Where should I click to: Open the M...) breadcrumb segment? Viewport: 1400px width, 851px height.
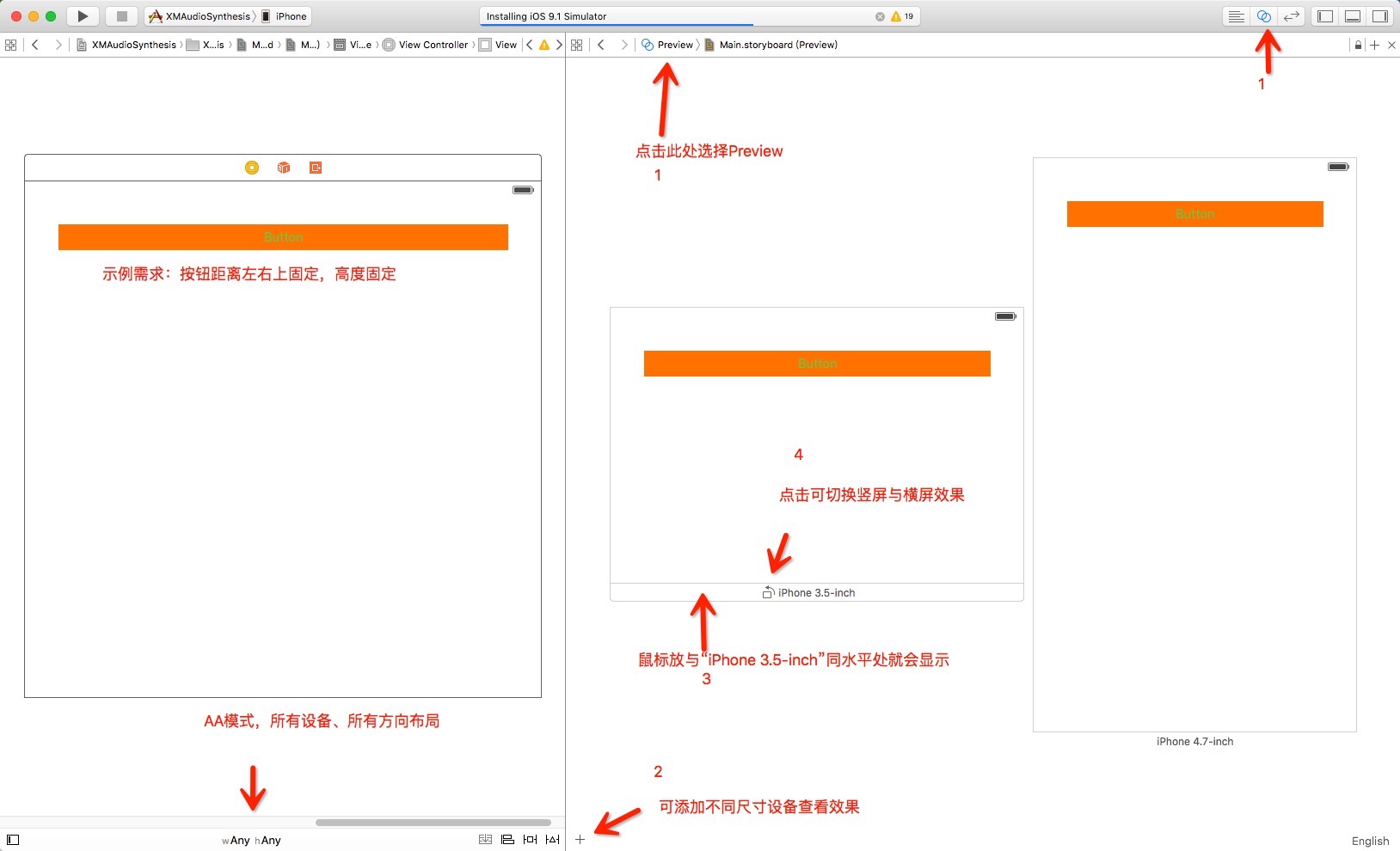click(304, 45)
